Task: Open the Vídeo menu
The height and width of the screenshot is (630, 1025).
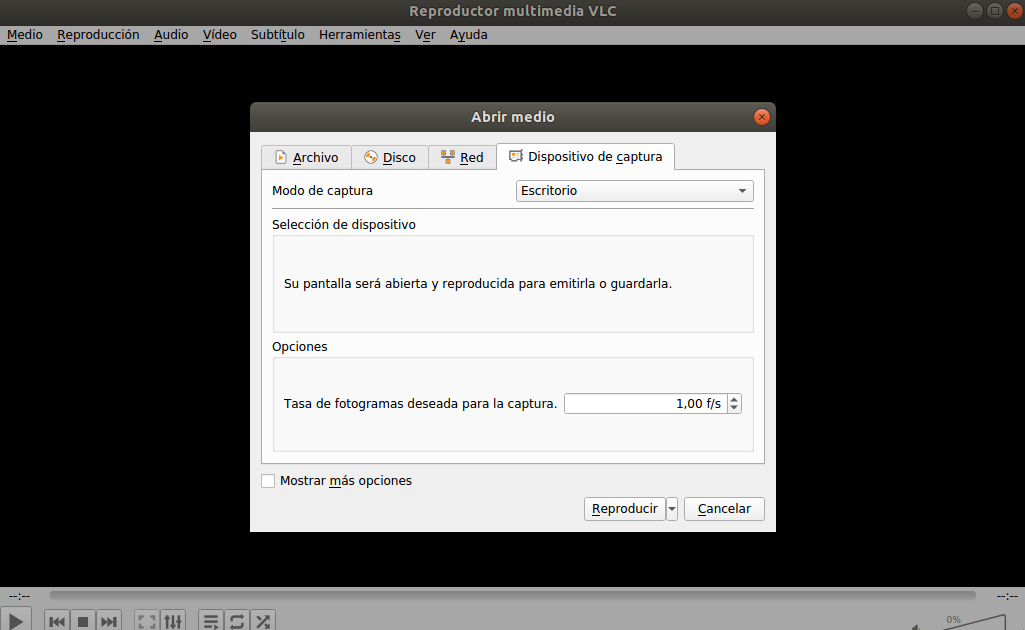Action: pyautogui.click(x=220, y=35)
